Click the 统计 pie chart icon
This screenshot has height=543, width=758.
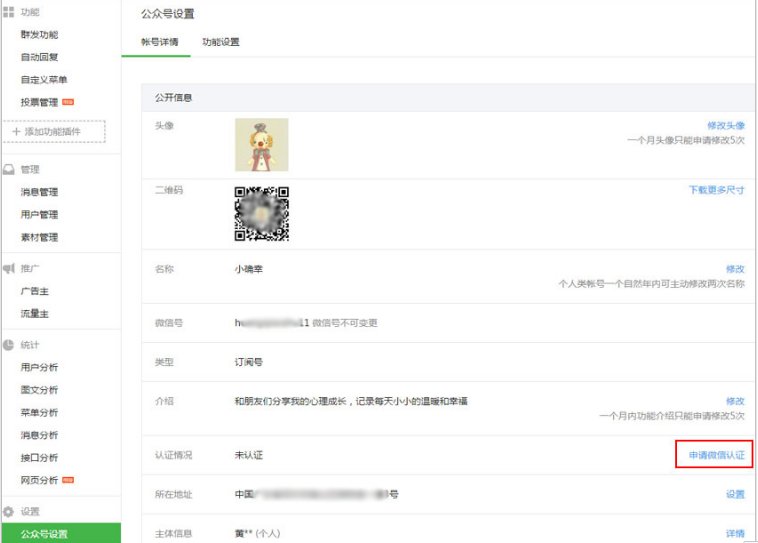(9, 345)
